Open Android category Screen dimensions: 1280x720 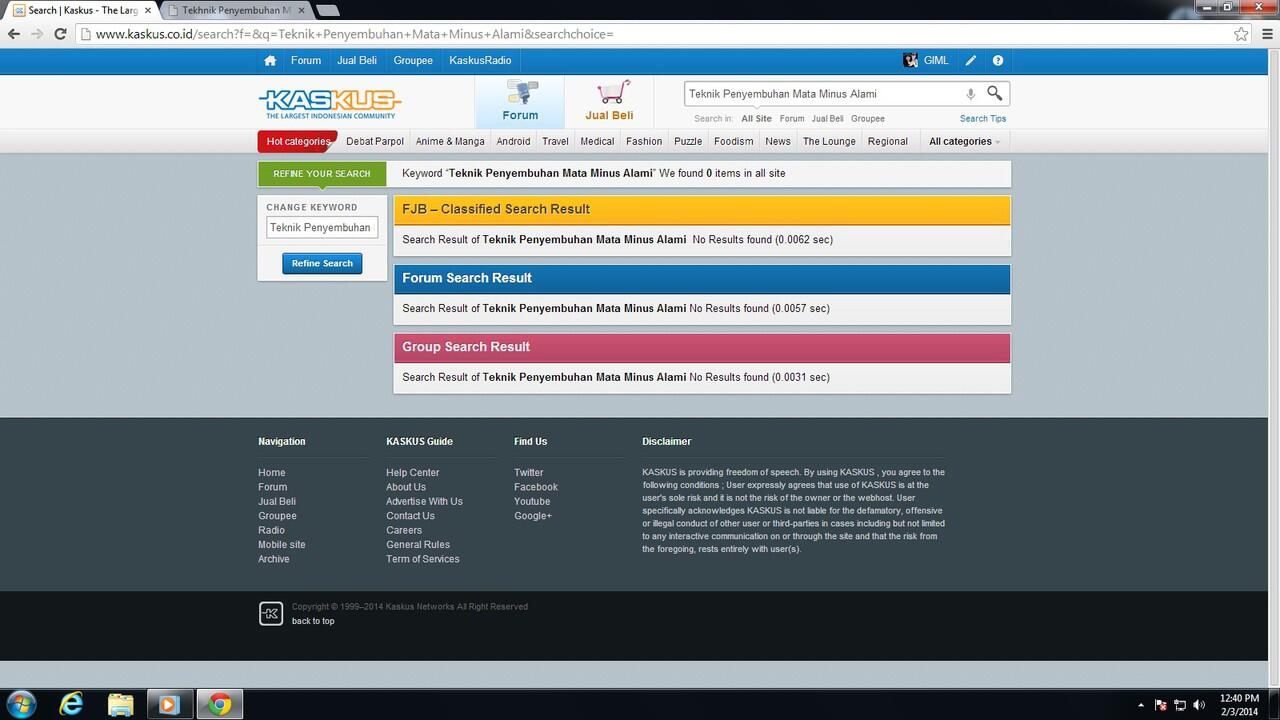(x=514, y=141)
